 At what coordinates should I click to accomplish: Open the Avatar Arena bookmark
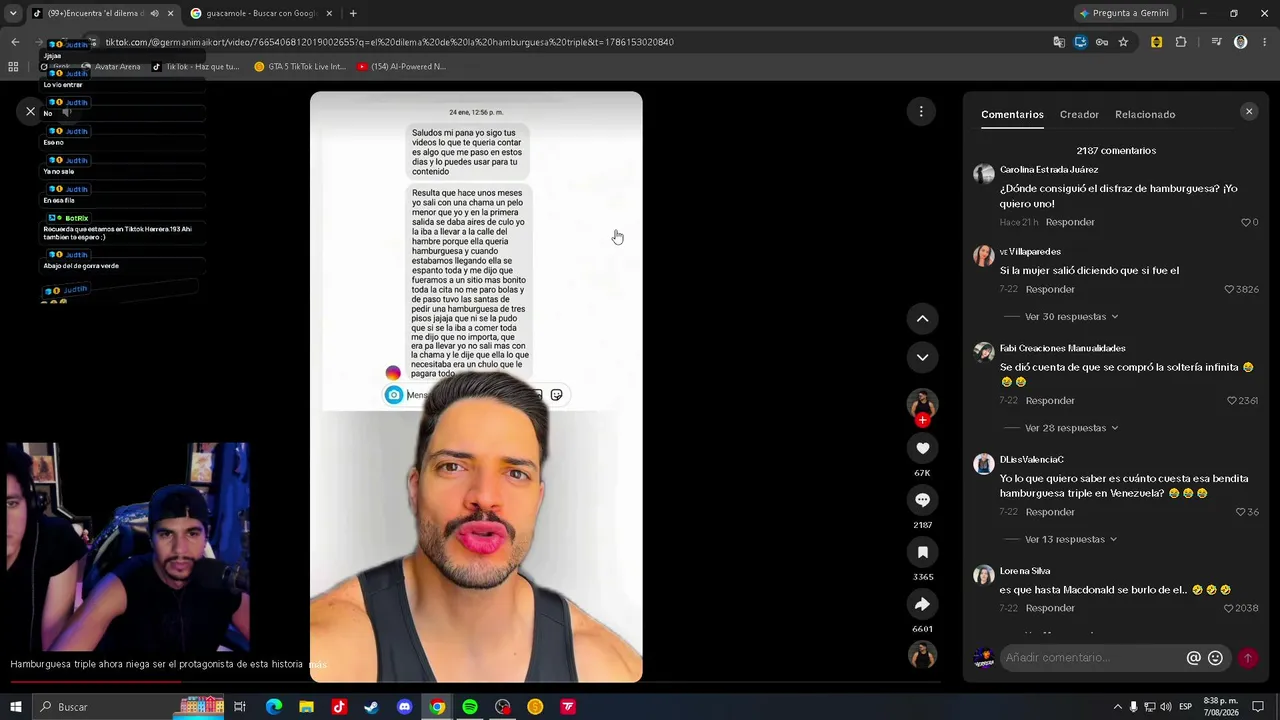pos(110,67)
